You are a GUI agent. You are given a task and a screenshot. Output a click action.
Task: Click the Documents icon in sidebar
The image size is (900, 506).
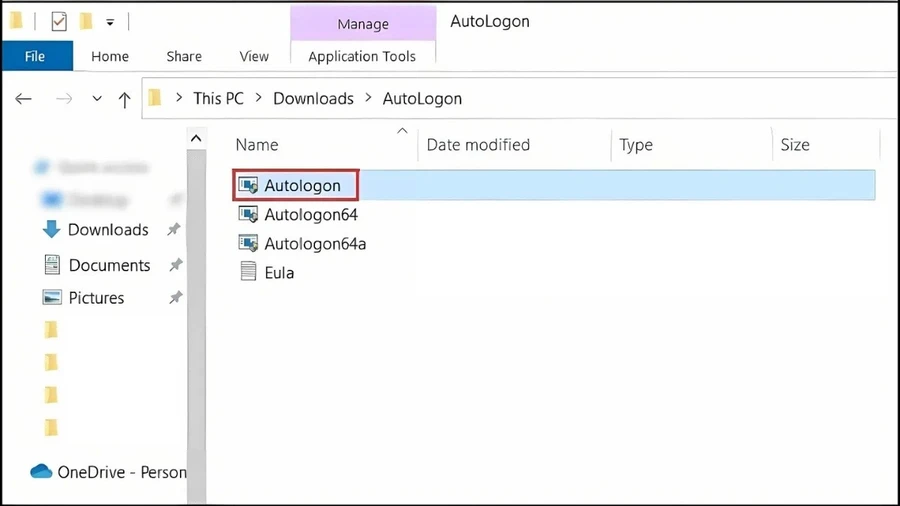[52, 264]
